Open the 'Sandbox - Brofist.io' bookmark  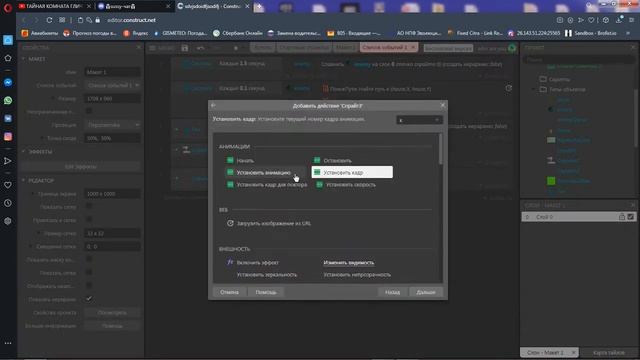[591, 33]
